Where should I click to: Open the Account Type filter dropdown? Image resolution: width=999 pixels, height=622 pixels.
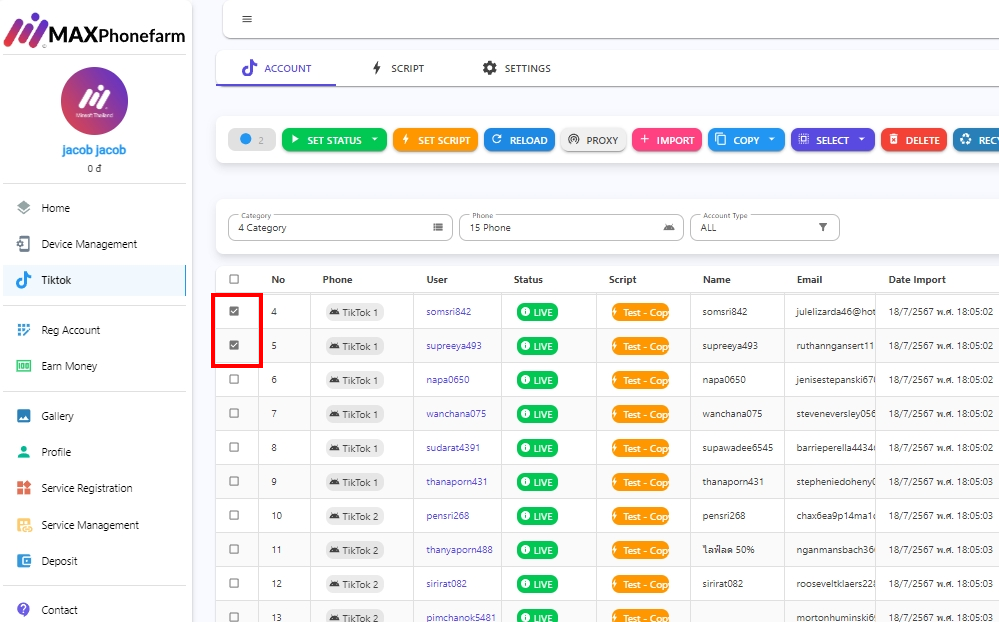(765, 228)
